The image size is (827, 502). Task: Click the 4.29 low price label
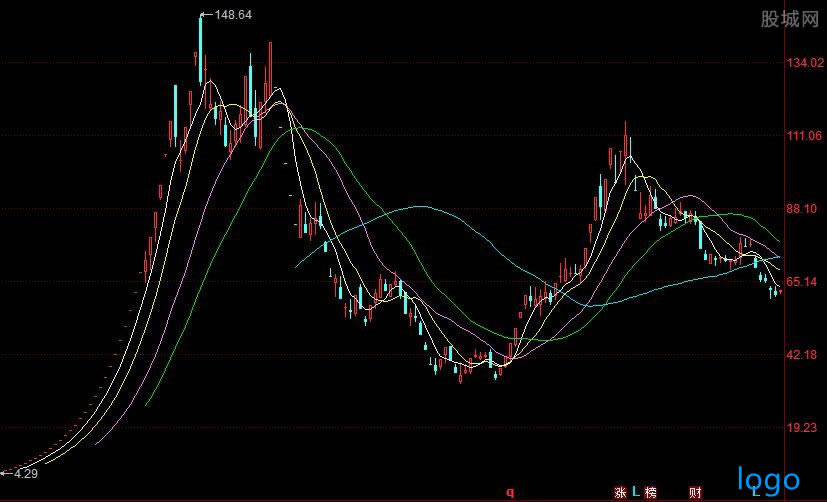[x=24, y=473]
